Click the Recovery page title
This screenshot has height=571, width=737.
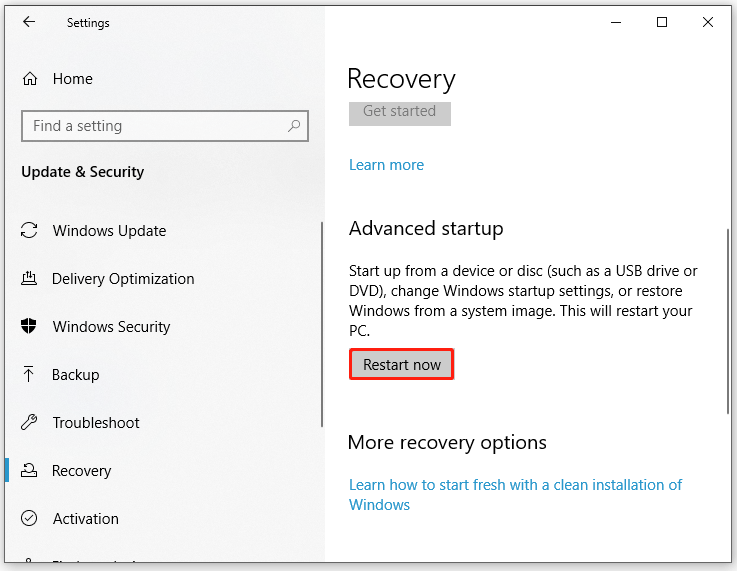tap(401, 79)
